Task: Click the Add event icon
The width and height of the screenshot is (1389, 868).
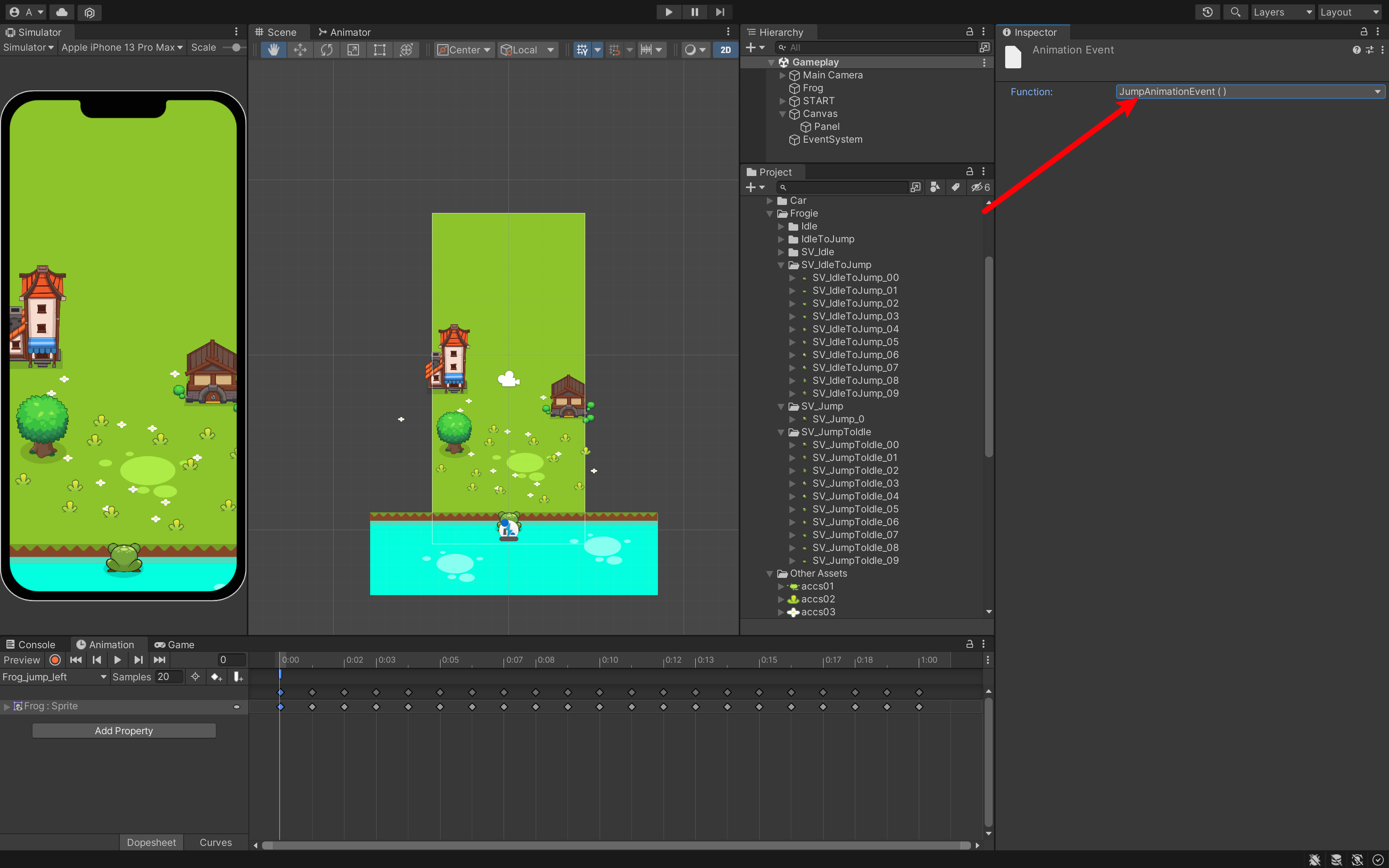Action: (x=238, y=678)
